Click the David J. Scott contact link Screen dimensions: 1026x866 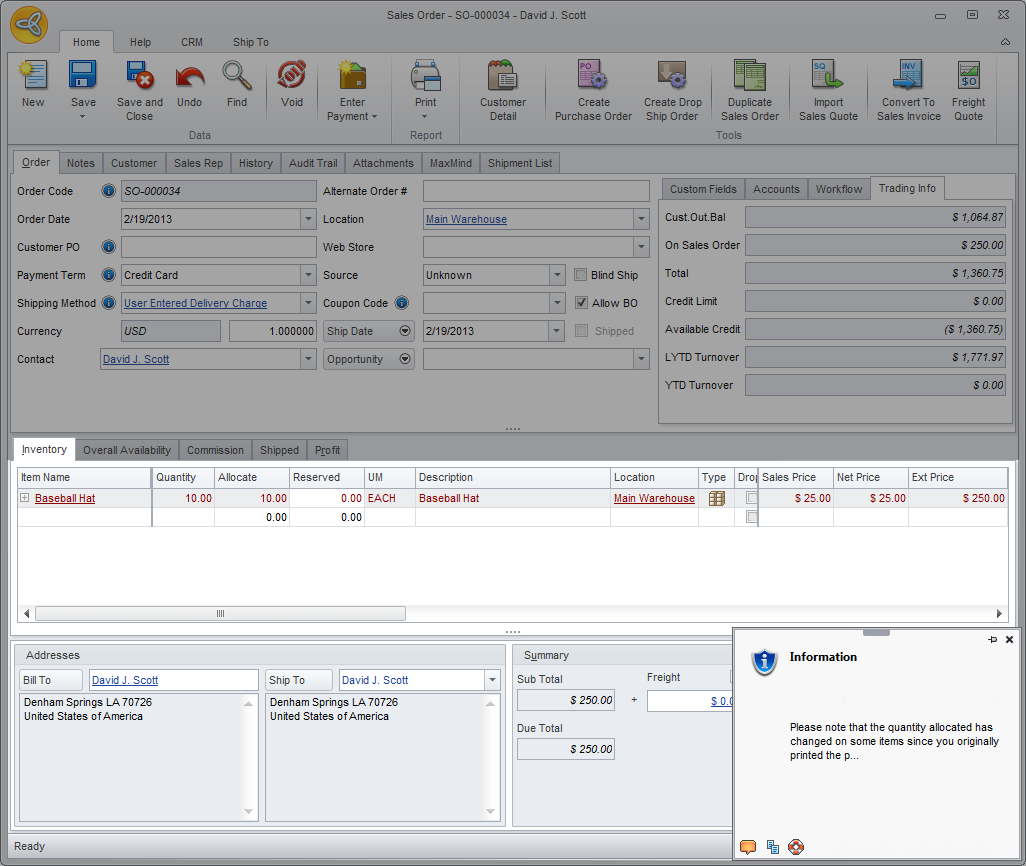tap(136, 359)
